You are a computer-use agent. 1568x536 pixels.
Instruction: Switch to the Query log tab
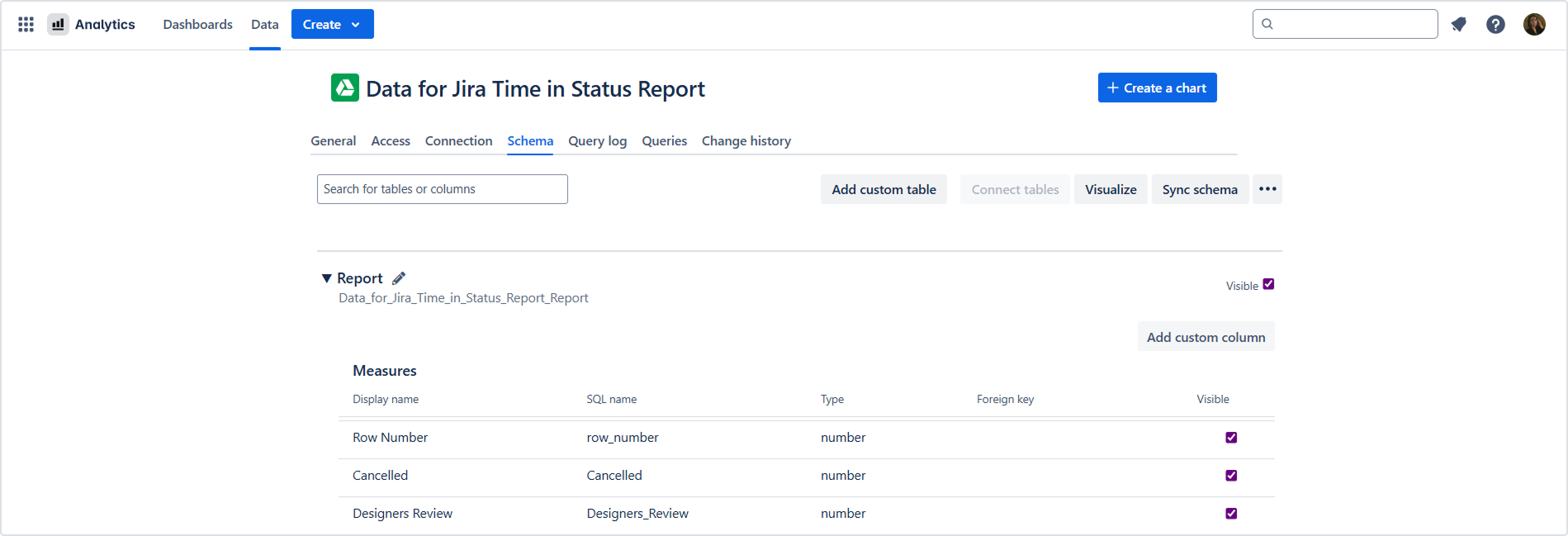597,141
